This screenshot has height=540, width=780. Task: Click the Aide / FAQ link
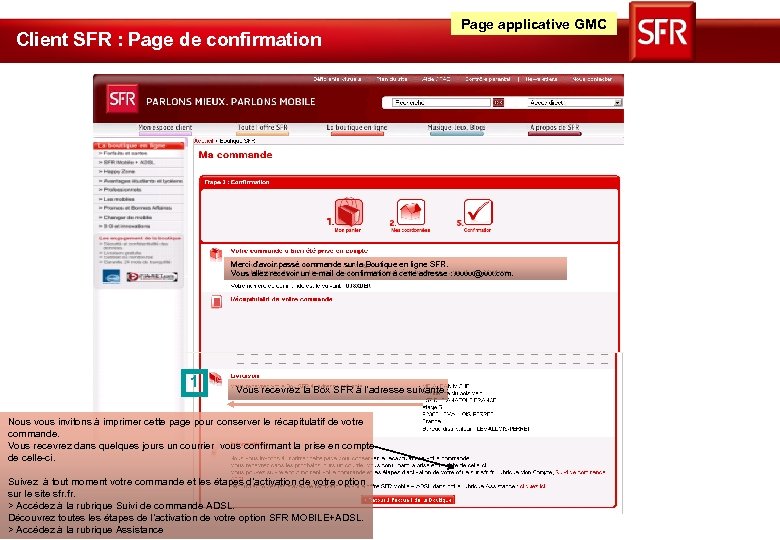click(436, 79)
